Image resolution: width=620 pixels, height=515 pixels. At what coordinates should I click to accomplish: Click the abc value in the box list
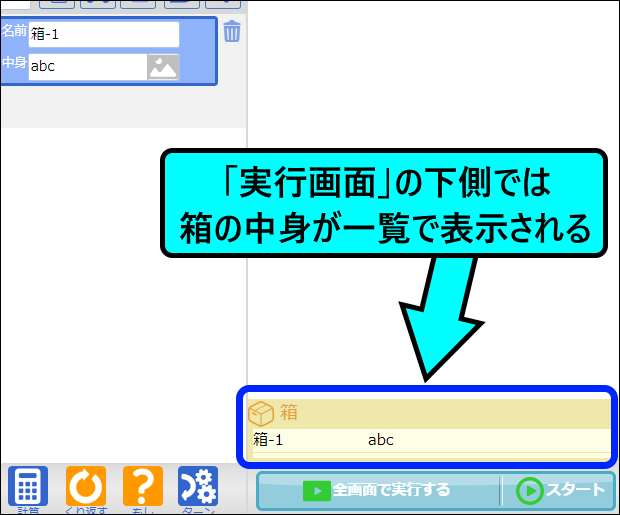(x=380, y=440)
